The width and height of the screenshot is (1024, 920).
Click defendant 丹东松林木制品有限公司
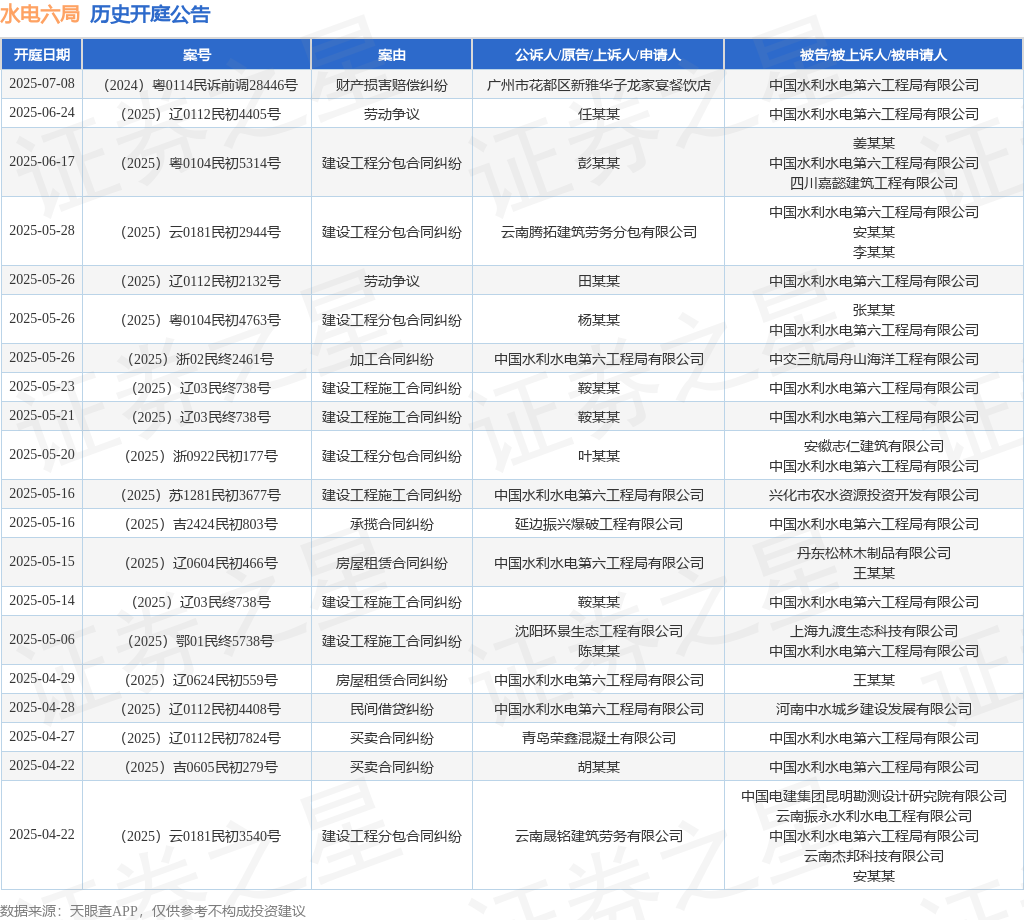click(874, 553)
